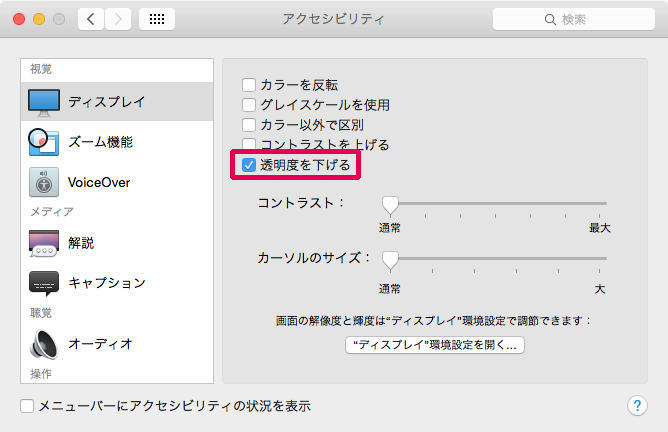Open “ディスプレイ”環境設定を開く button

click(x=435, y=345)
